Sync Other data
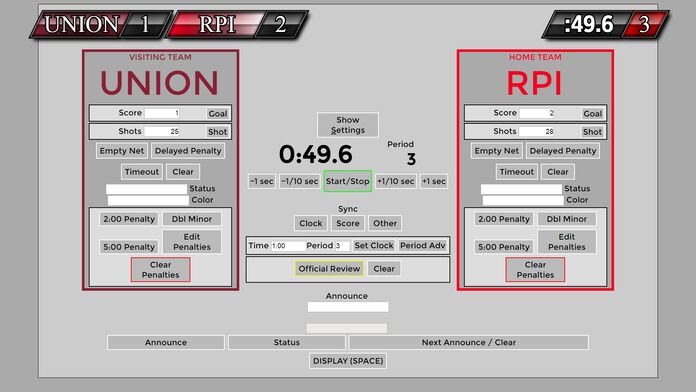Screen dimensions: 696x392 pos(385,224)
